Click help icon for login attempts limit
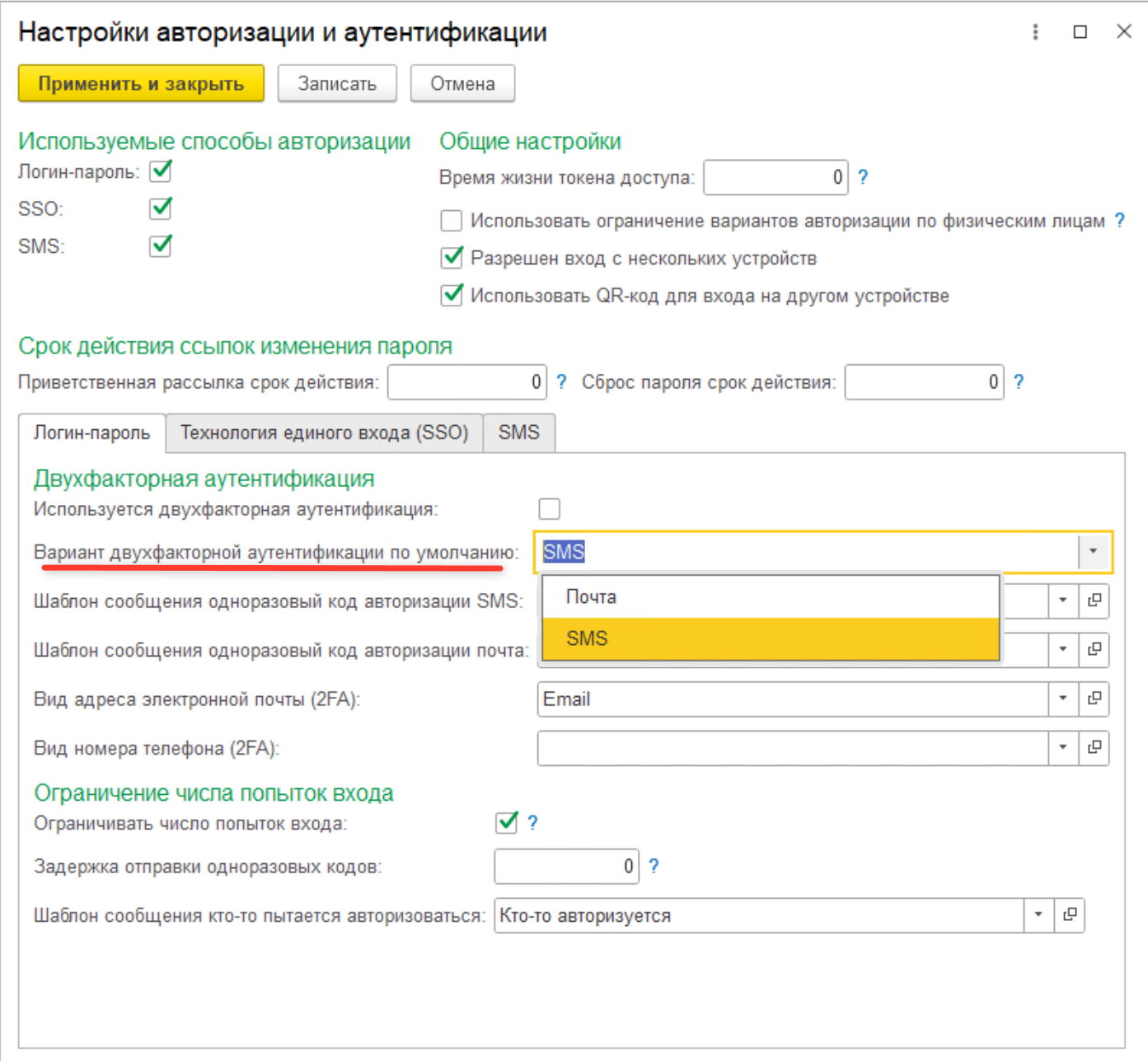 (x=532, y=823)
